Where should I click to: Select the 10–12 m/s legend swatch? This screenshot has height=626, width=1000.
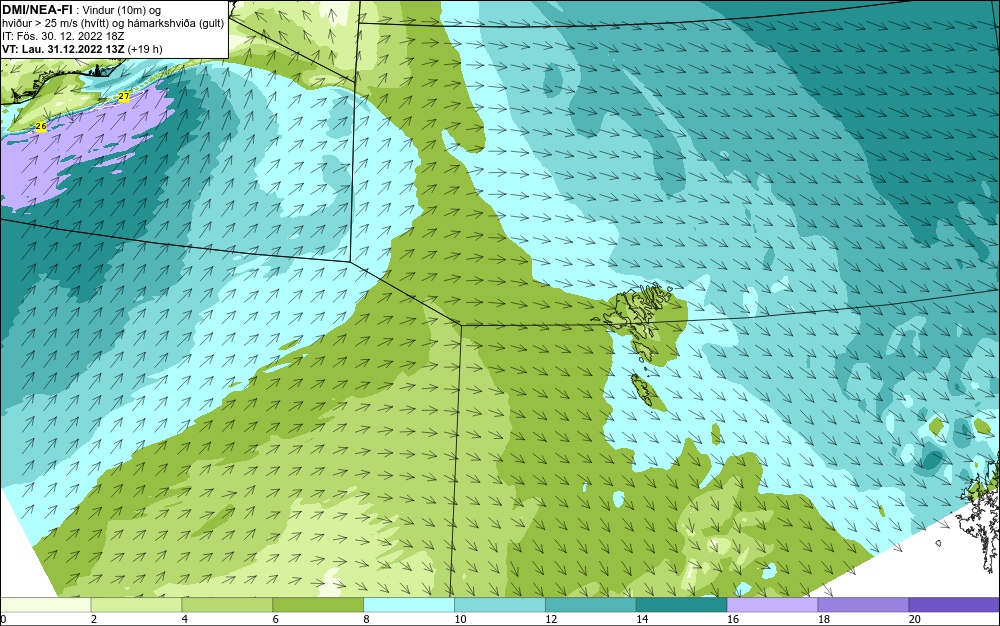point(500,605)
